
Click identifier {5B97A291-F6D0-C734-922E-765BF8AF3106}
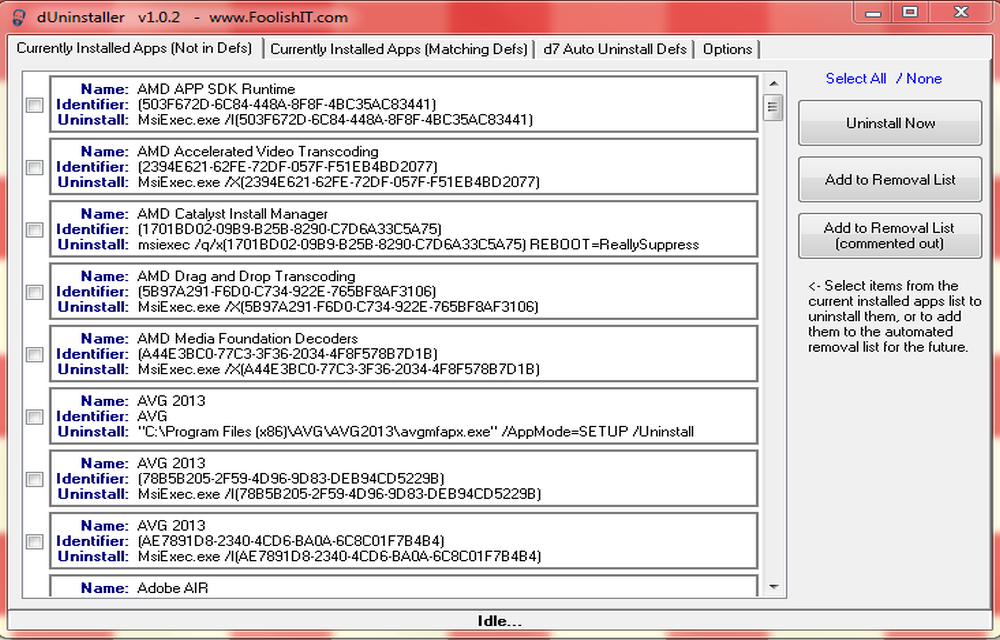[x=286, y=292]
